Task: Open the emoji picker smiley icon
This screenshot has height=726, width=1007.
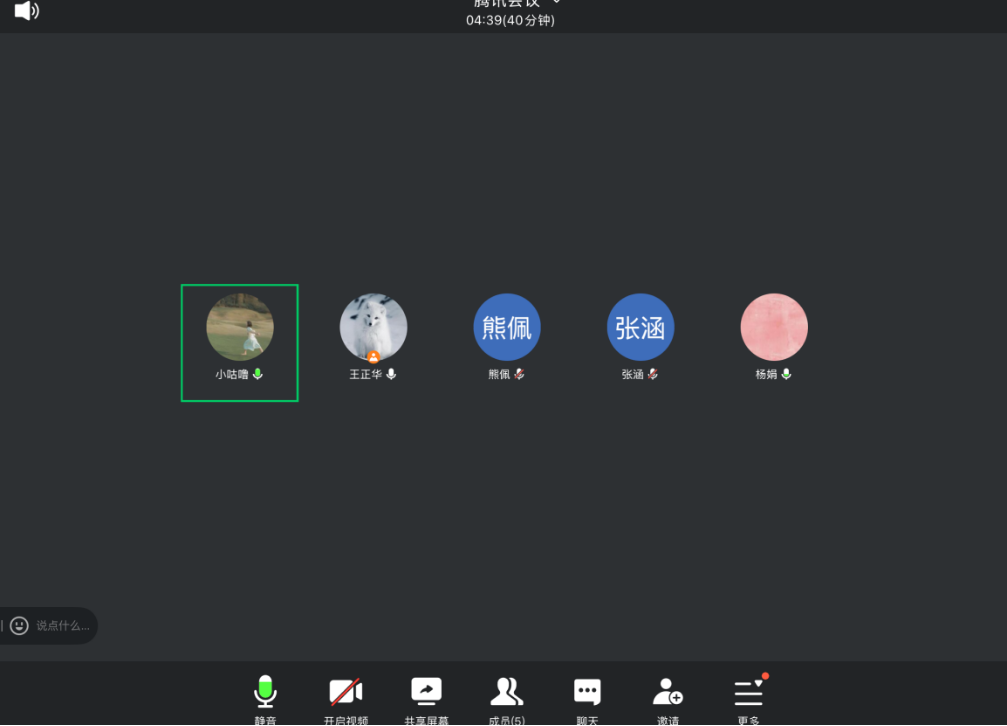Action: point(20,625)
